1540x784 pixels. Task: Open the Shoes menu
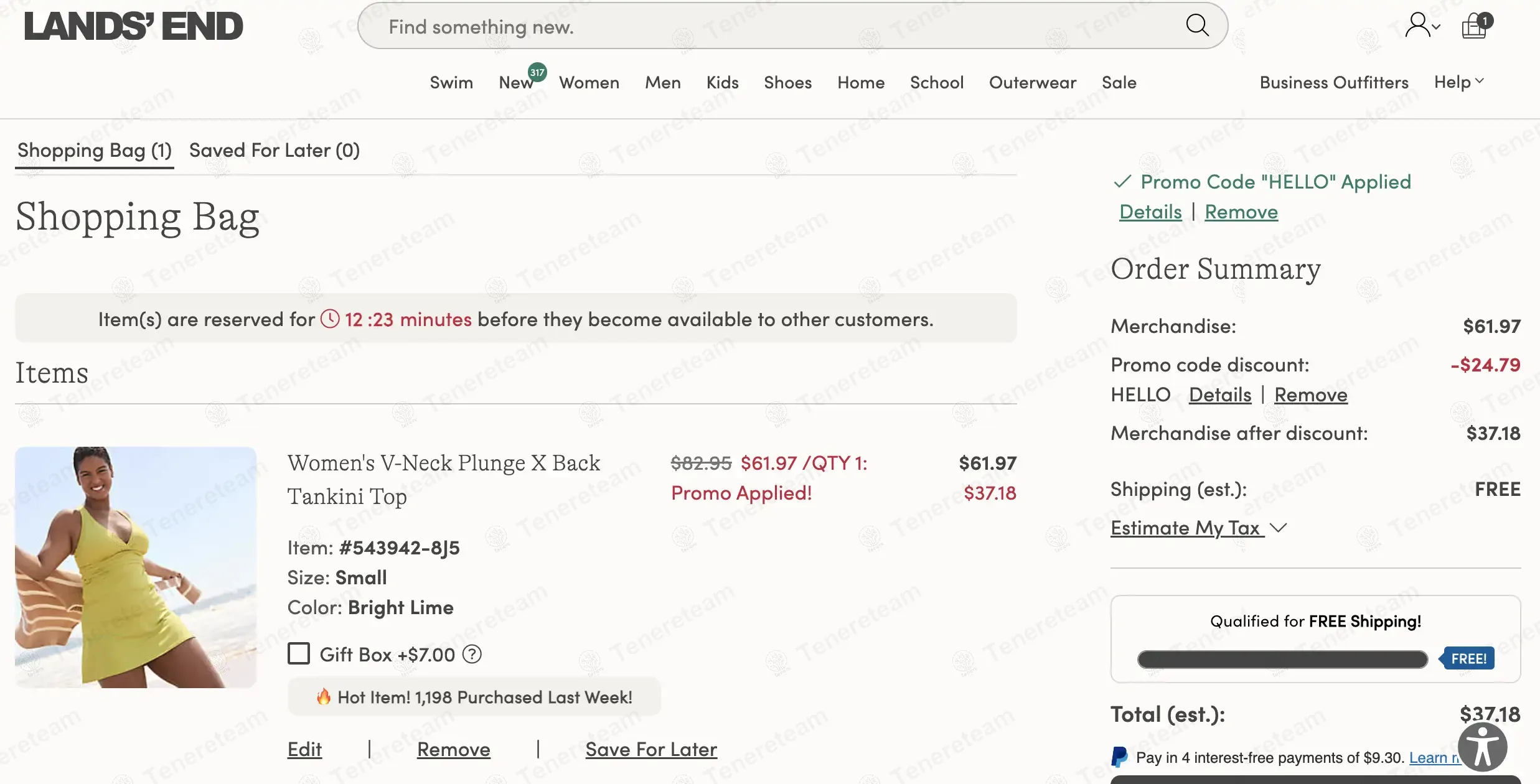(787, 82)
